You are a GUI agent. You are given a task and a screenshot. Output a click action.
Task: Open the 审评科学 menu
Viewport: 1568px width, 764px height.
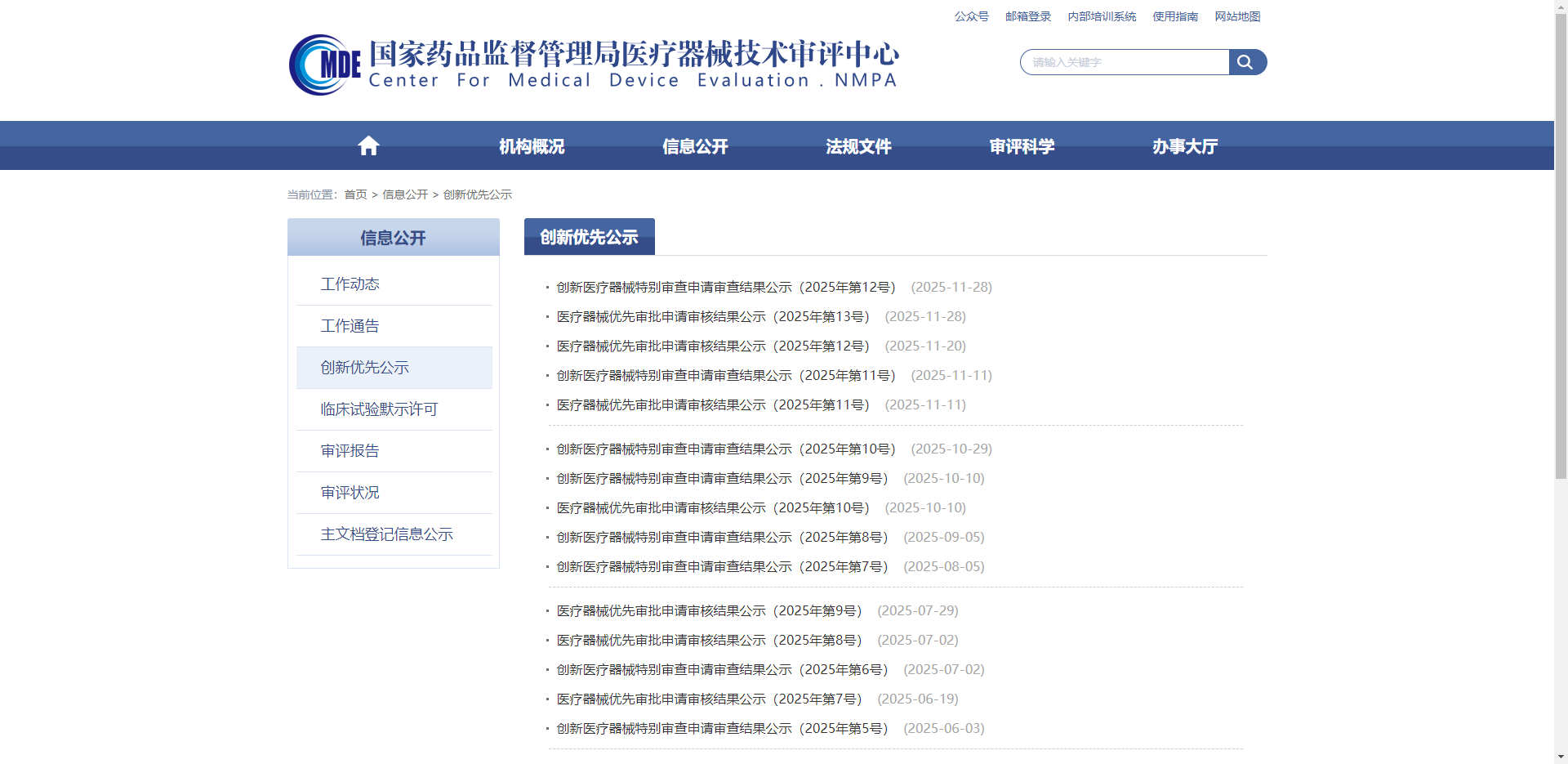1022,146
